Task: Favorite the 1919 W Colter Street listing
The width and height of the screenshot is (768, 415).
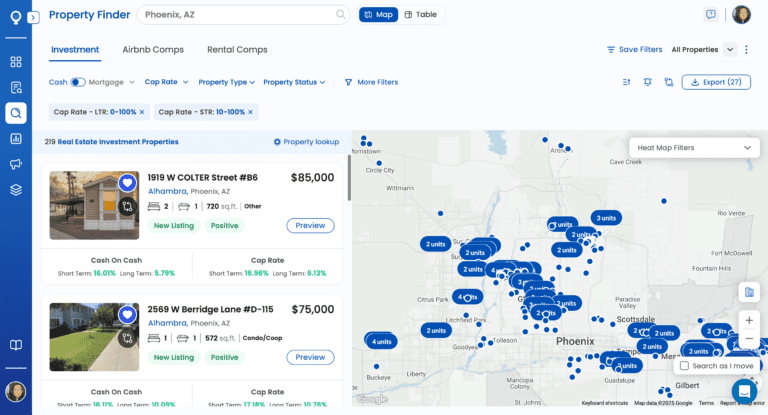Action: pyautogui.click(x=127, y=183)
